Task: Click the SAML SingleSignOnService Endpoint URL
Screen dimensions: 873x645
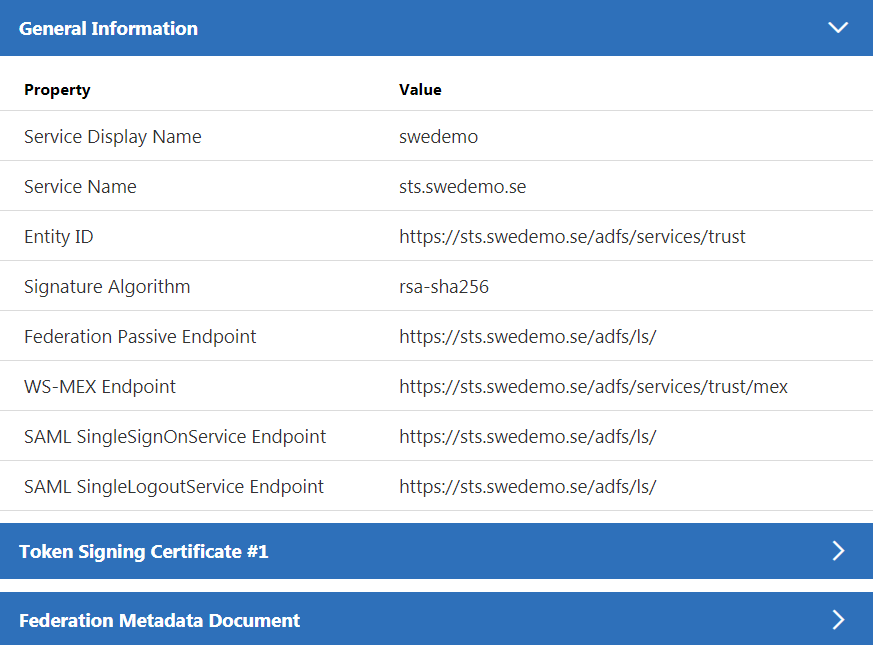Action: [x=527, y=437]
